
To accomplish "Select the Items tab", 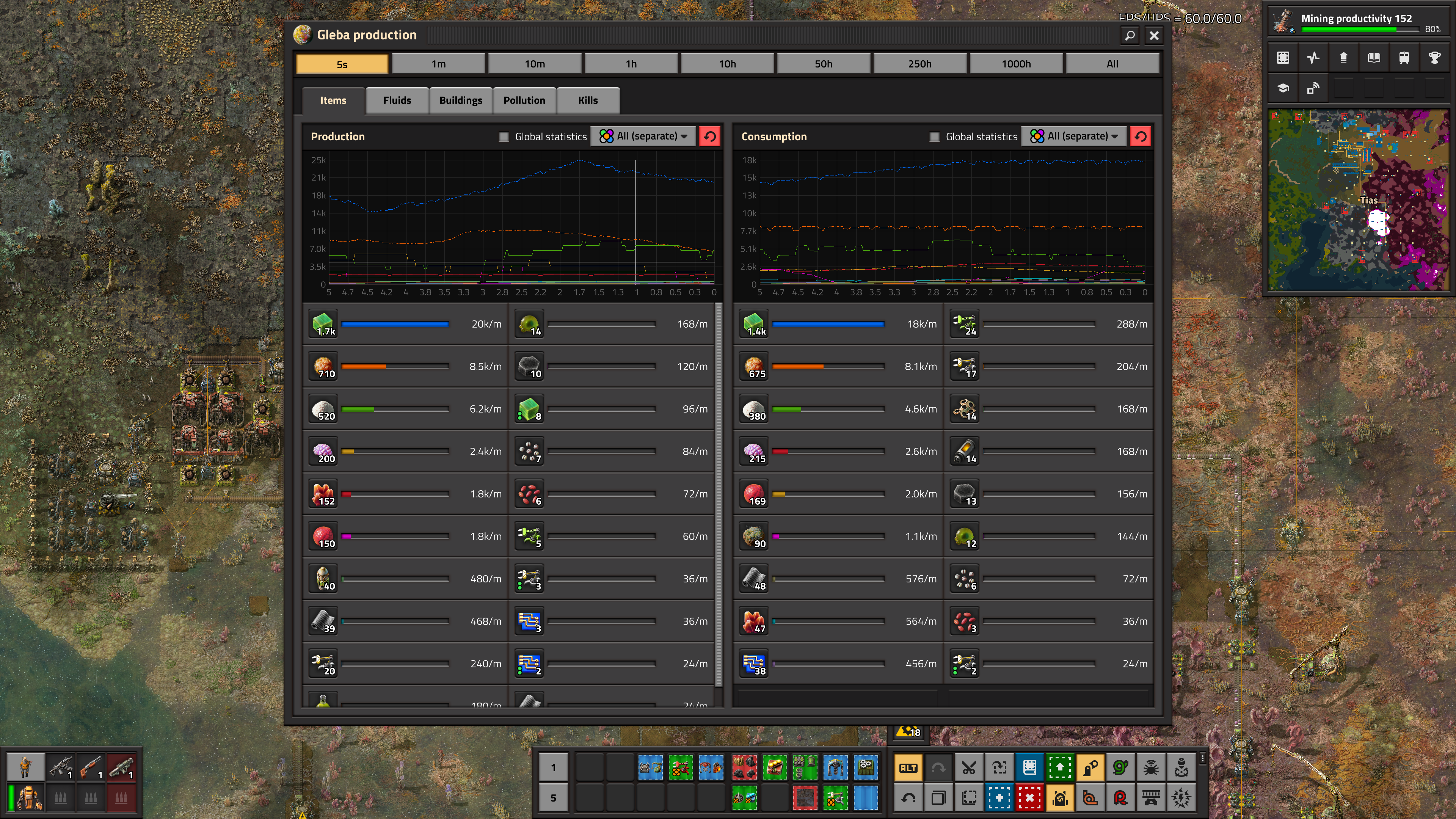I will point(333,100).
